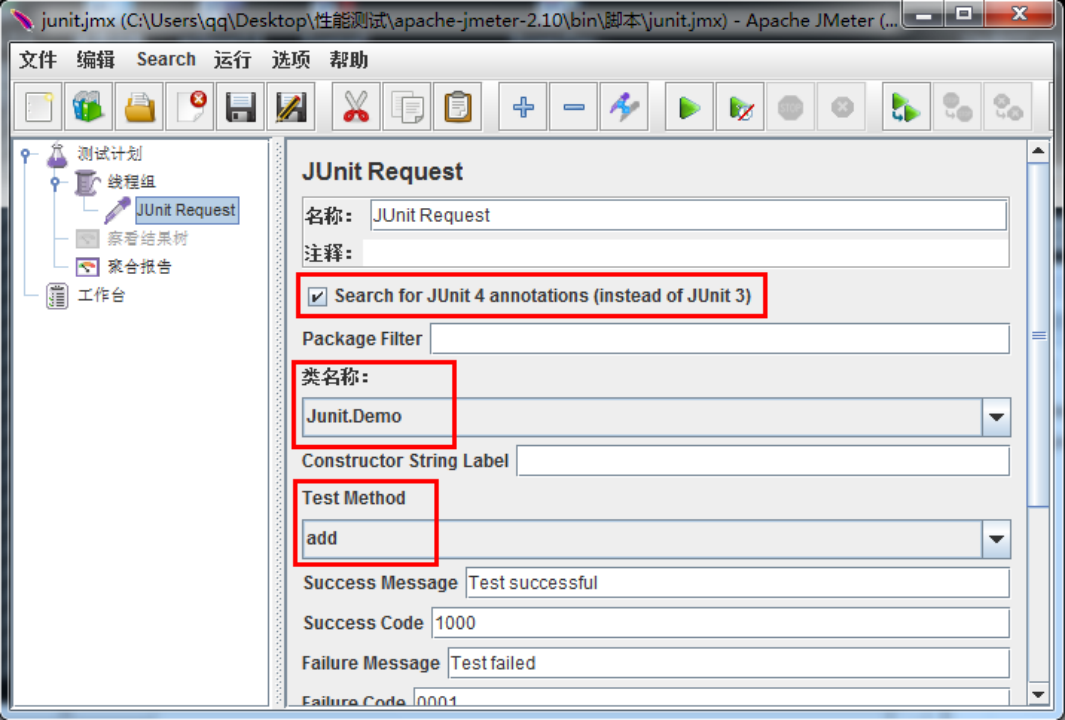Click the Remote start all icon
Viewport: 1065px width, 720px height.
(x=906, y=107)
